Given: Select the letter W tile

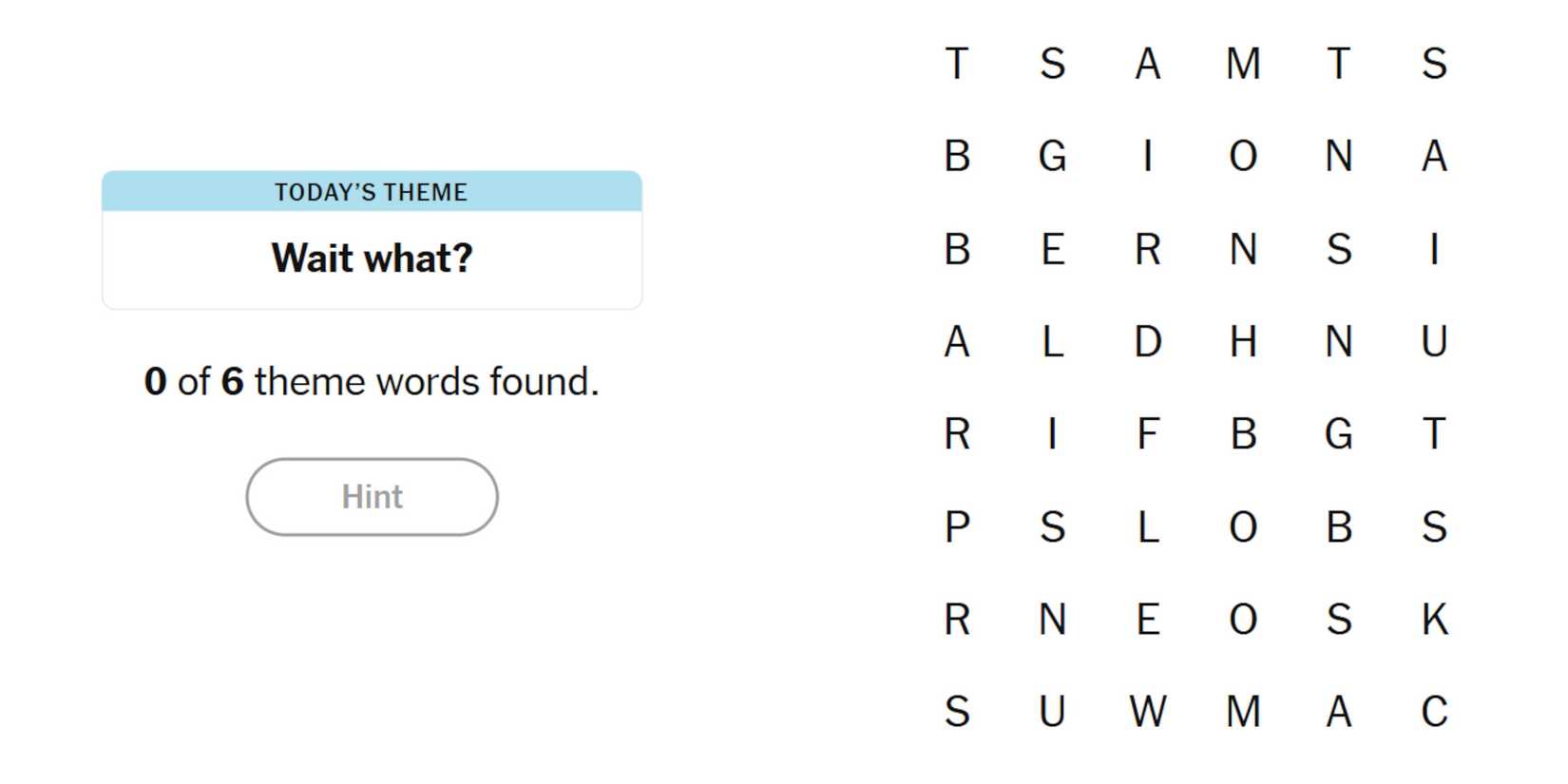Looking at the screenshot, I should click(x=1148, y=712).
